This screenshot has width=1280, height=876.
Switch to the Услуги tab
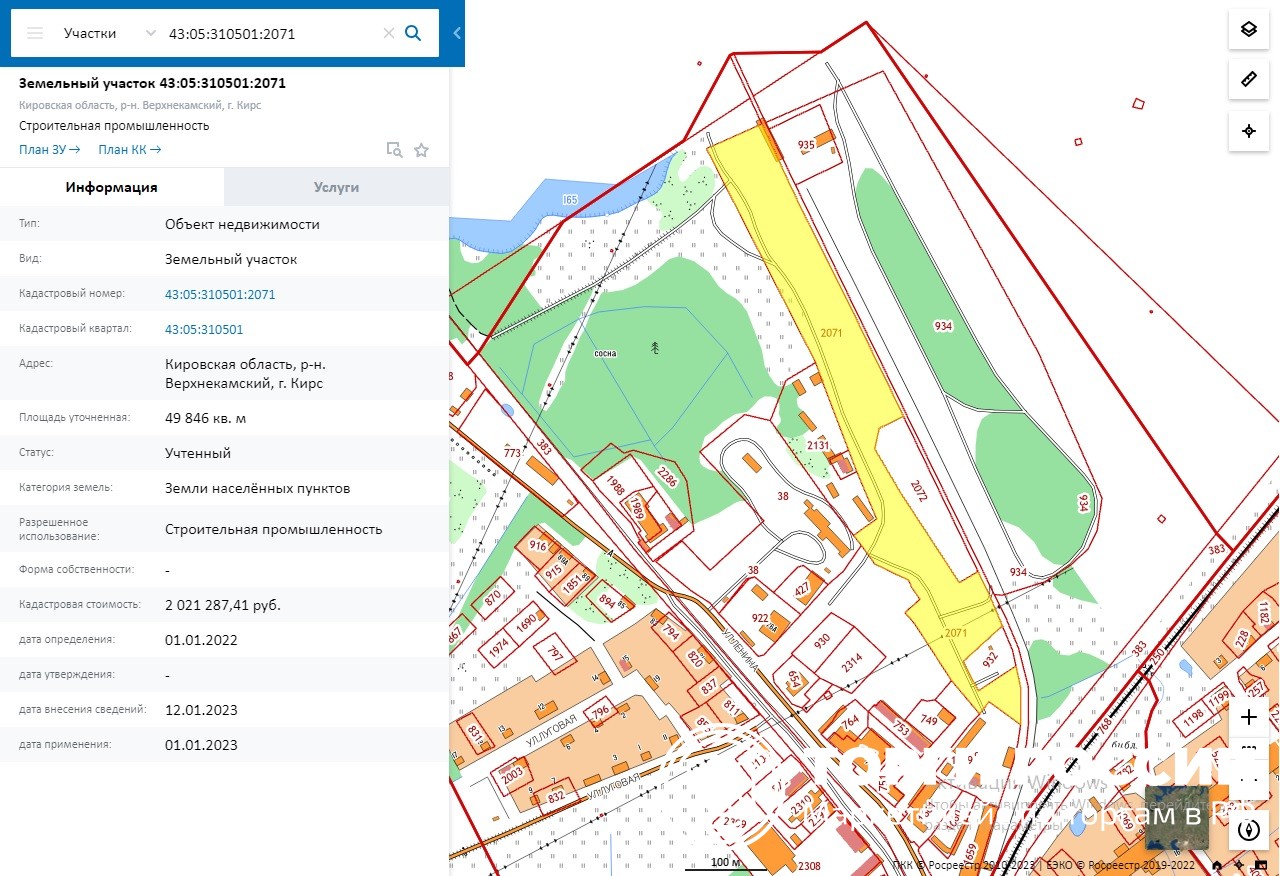[x=336, y=187]
